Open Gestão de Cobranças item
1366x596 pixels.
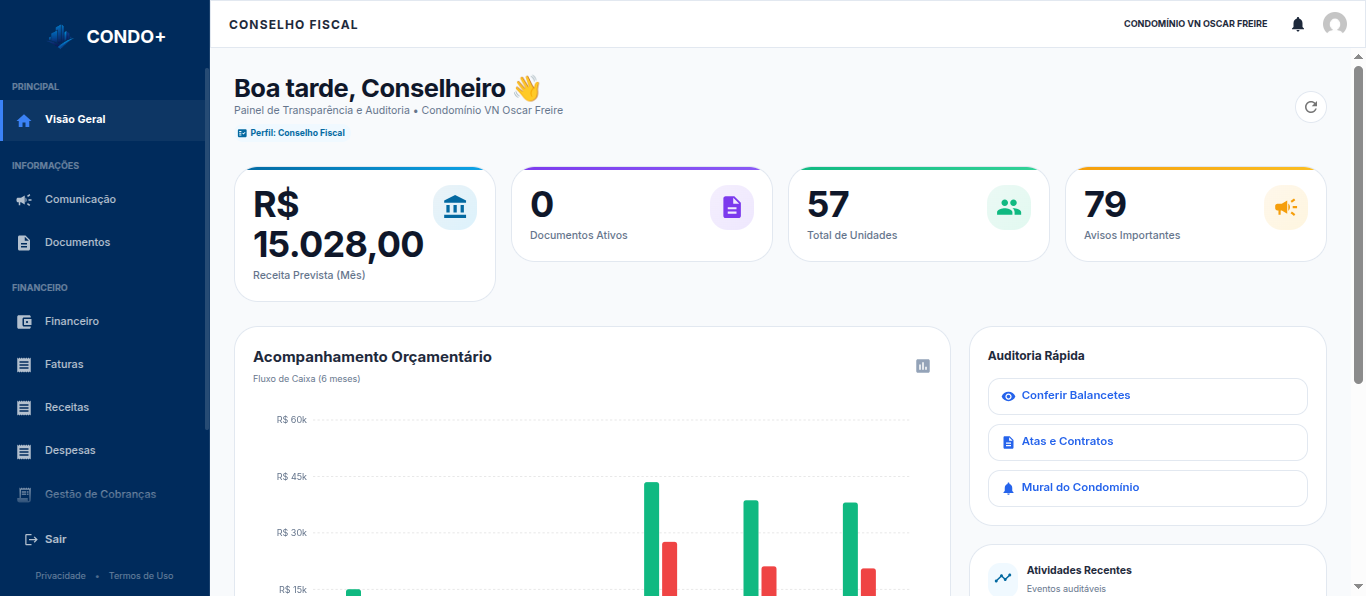(x=102, y=494)
